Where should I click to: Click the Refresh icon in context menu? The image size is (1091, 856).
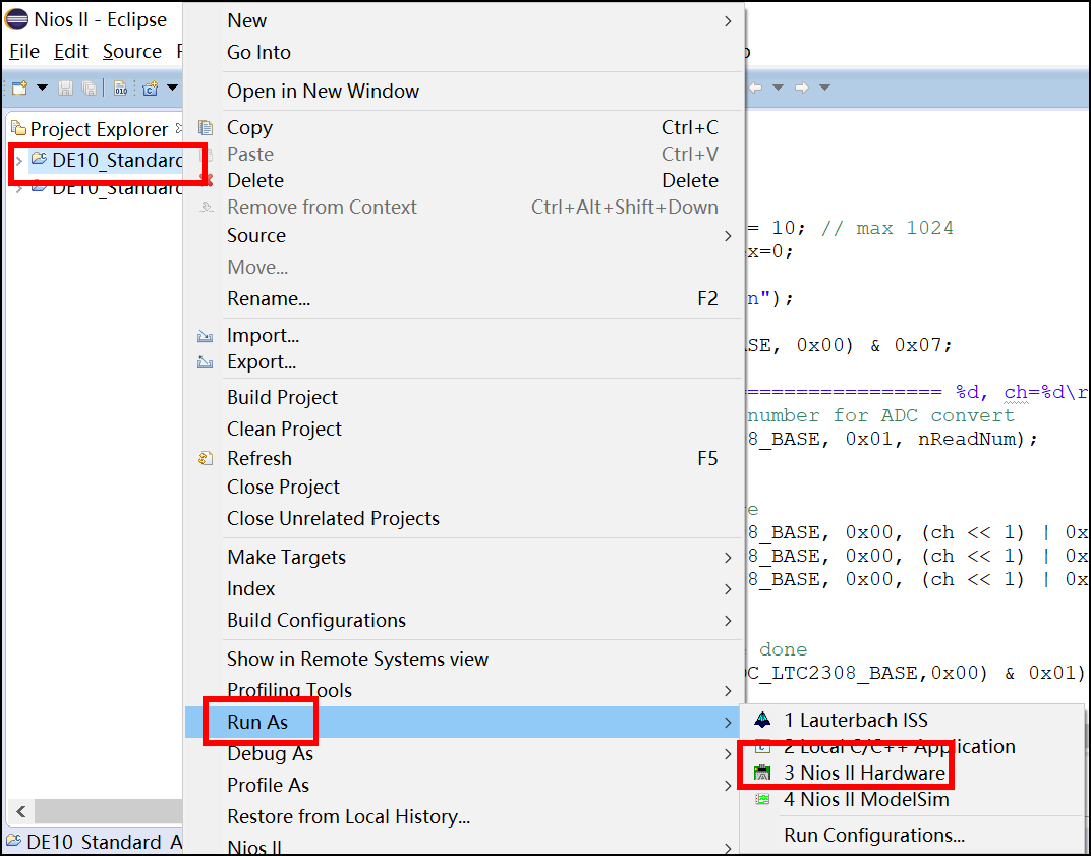[205, 459]
